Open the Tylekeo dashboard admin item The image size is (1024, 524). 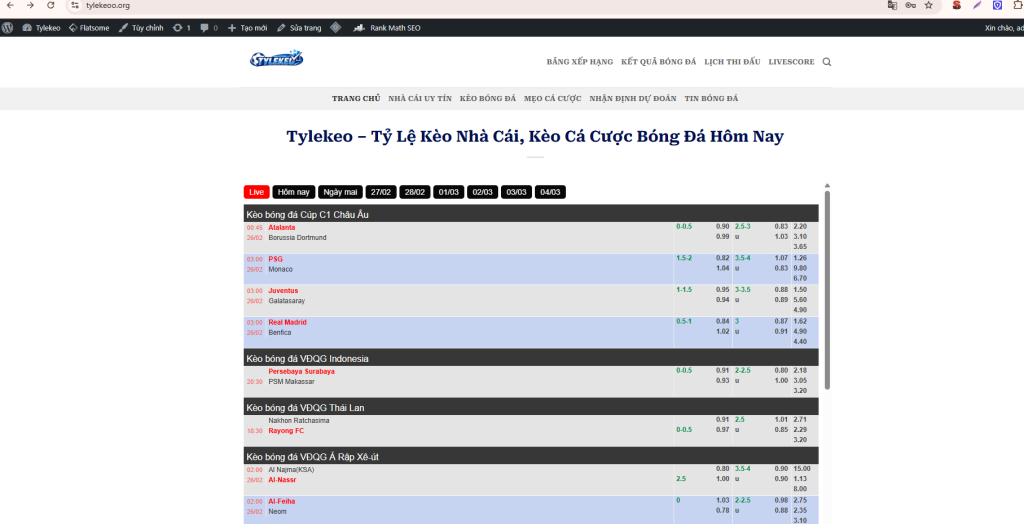41,28
